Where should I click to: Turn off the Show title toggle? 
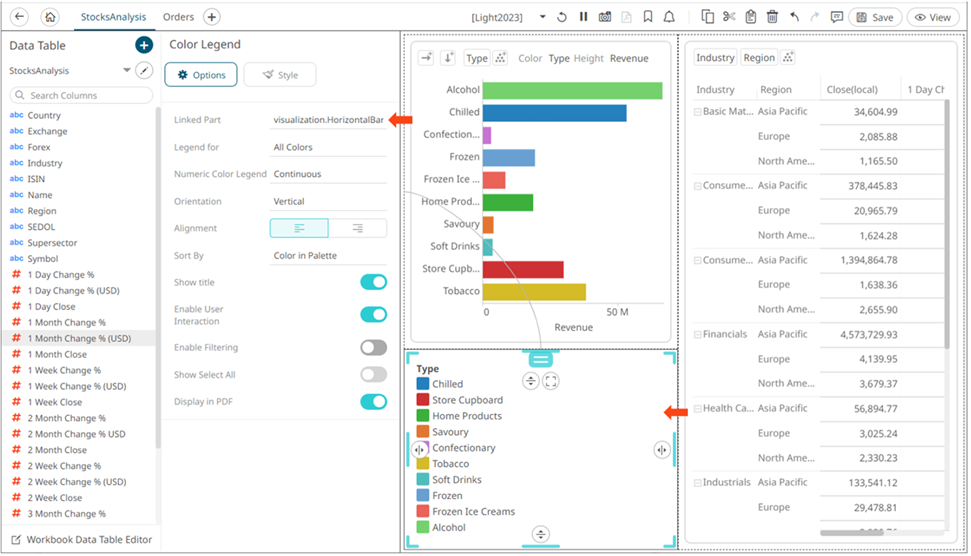[x=373, y=283]
